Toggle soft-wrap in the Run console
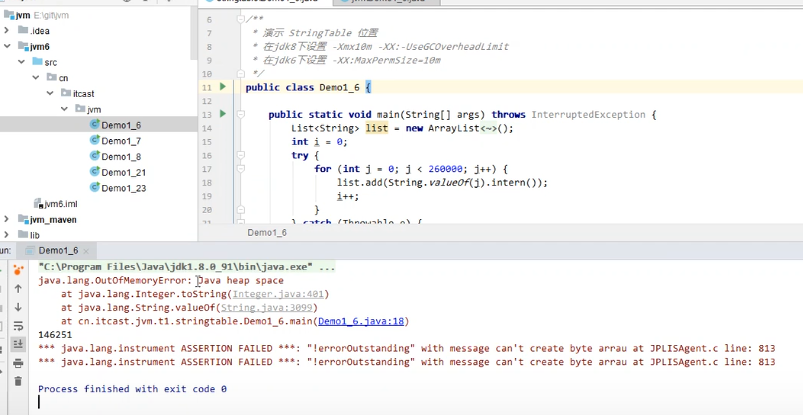Viewport: 803px width, 415px height. click(18, 326)
